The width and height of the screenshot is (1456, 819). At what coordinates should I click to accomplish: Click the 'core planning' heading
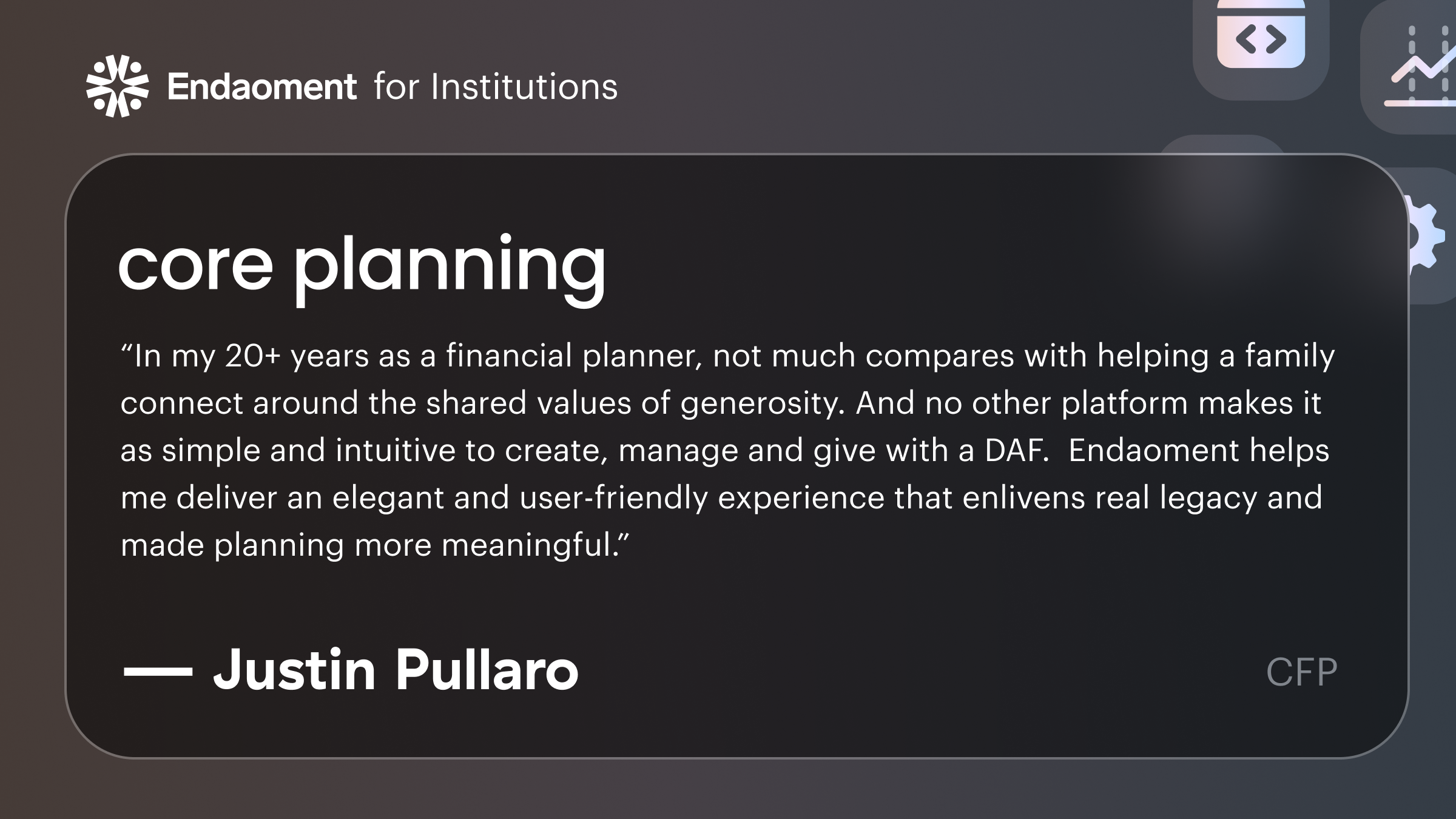pos(362,266)
